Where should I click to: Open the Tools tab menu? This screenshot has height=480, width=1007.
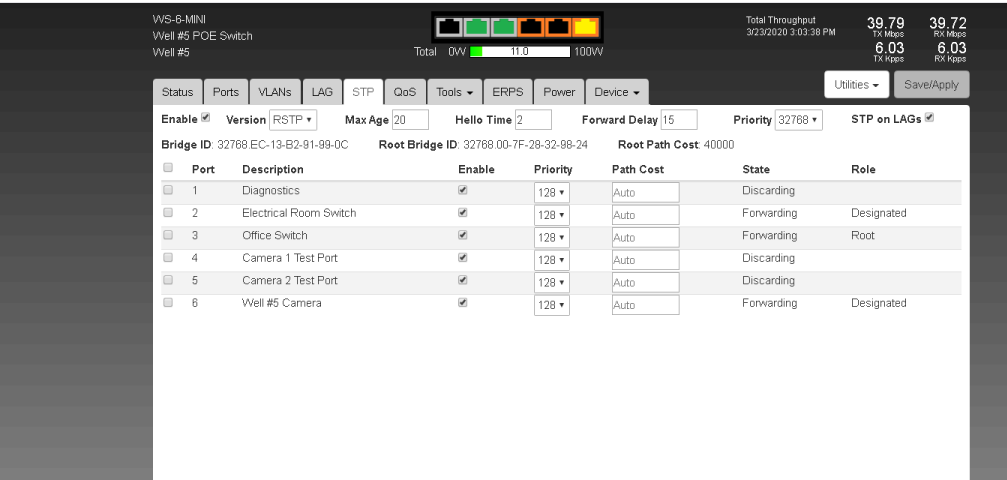click(454, 92)
